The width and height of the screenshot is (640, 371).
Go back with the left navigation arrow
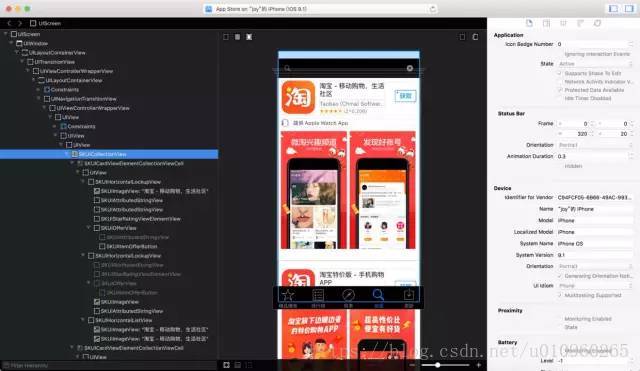[9, 23]
